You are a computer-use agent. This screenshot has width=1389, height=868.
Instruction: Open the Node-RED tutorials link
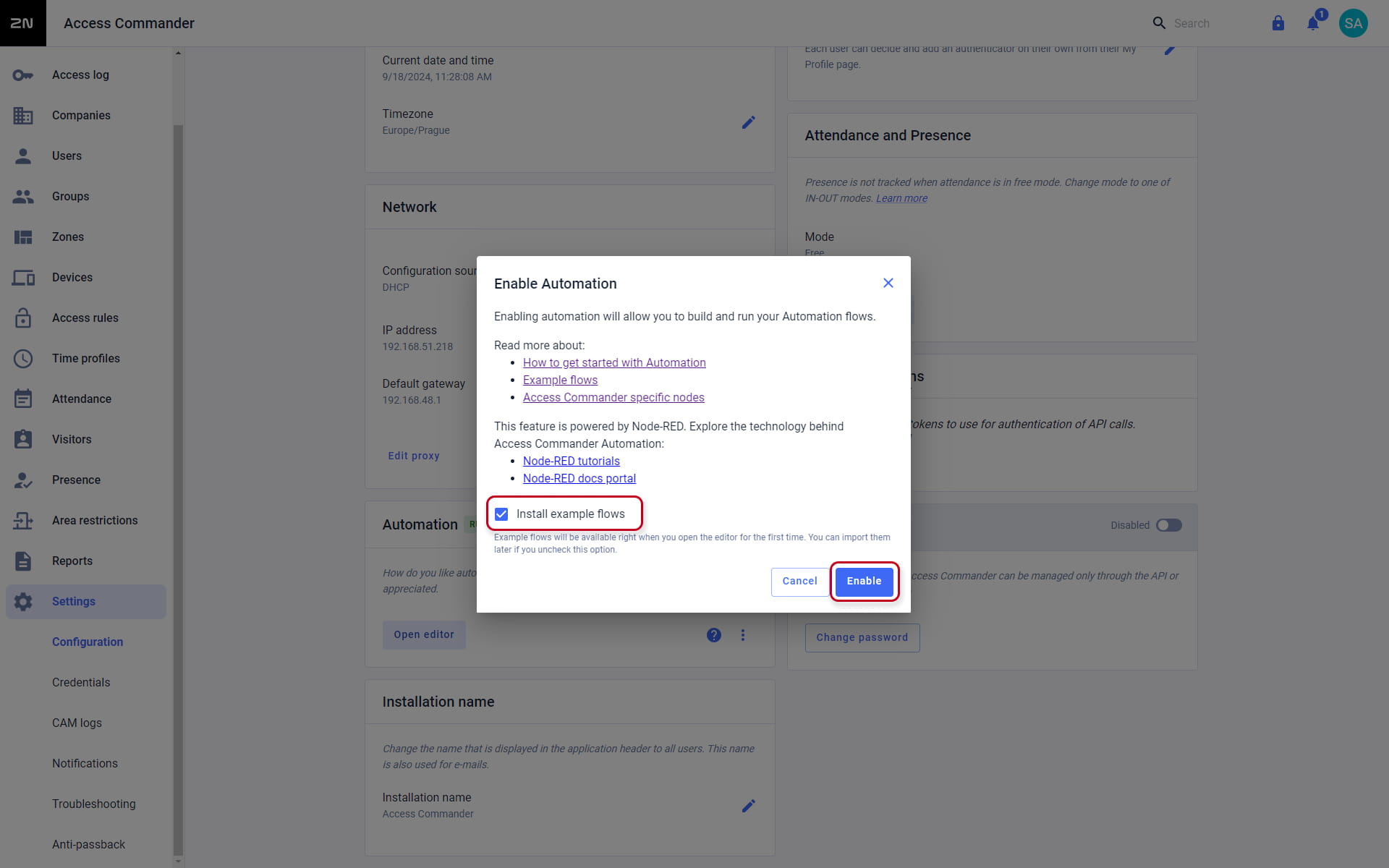click(x=572, y=461)
